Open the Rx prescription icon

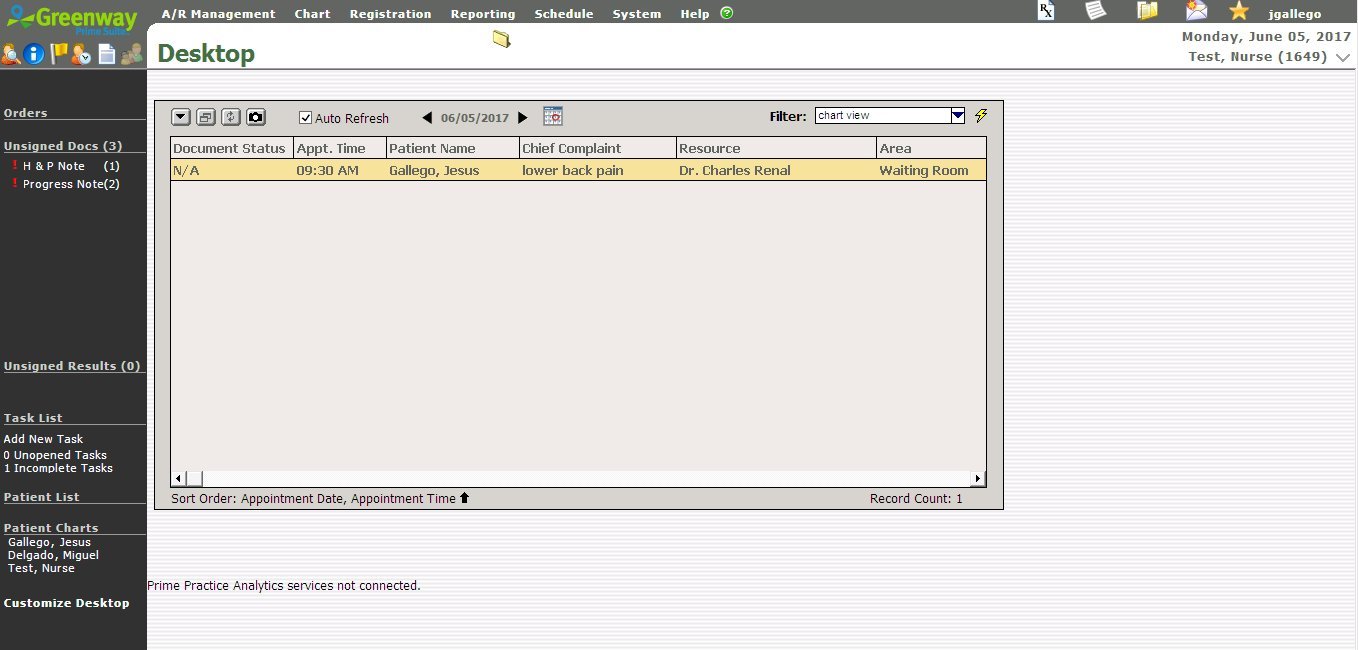[x=1046, y=11]
